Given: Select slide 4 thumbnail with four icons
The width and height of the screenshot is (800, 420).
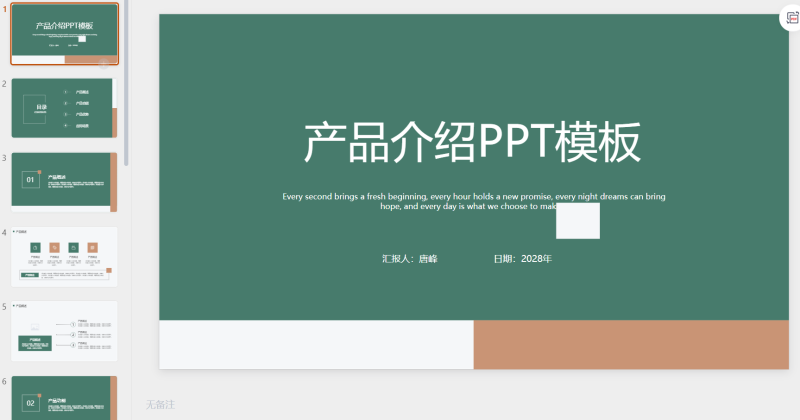Looking at the screenshot, I should [64, 257].
